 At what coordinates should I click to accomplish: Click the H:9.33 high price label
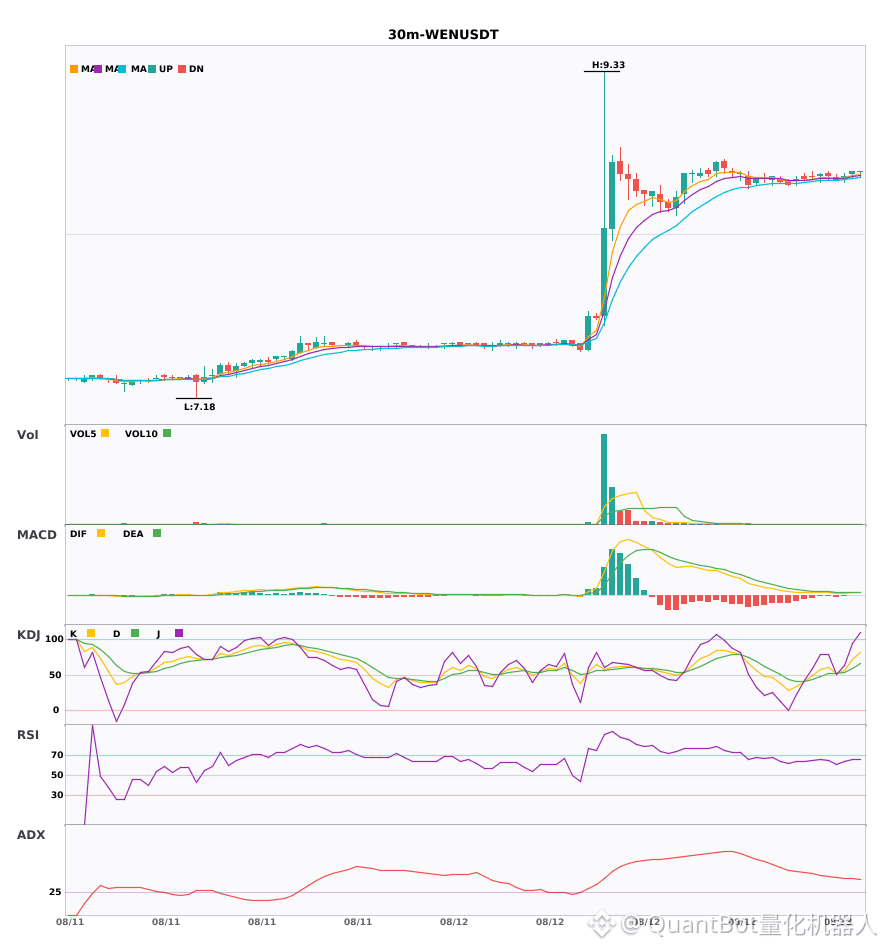click(608, 65)
